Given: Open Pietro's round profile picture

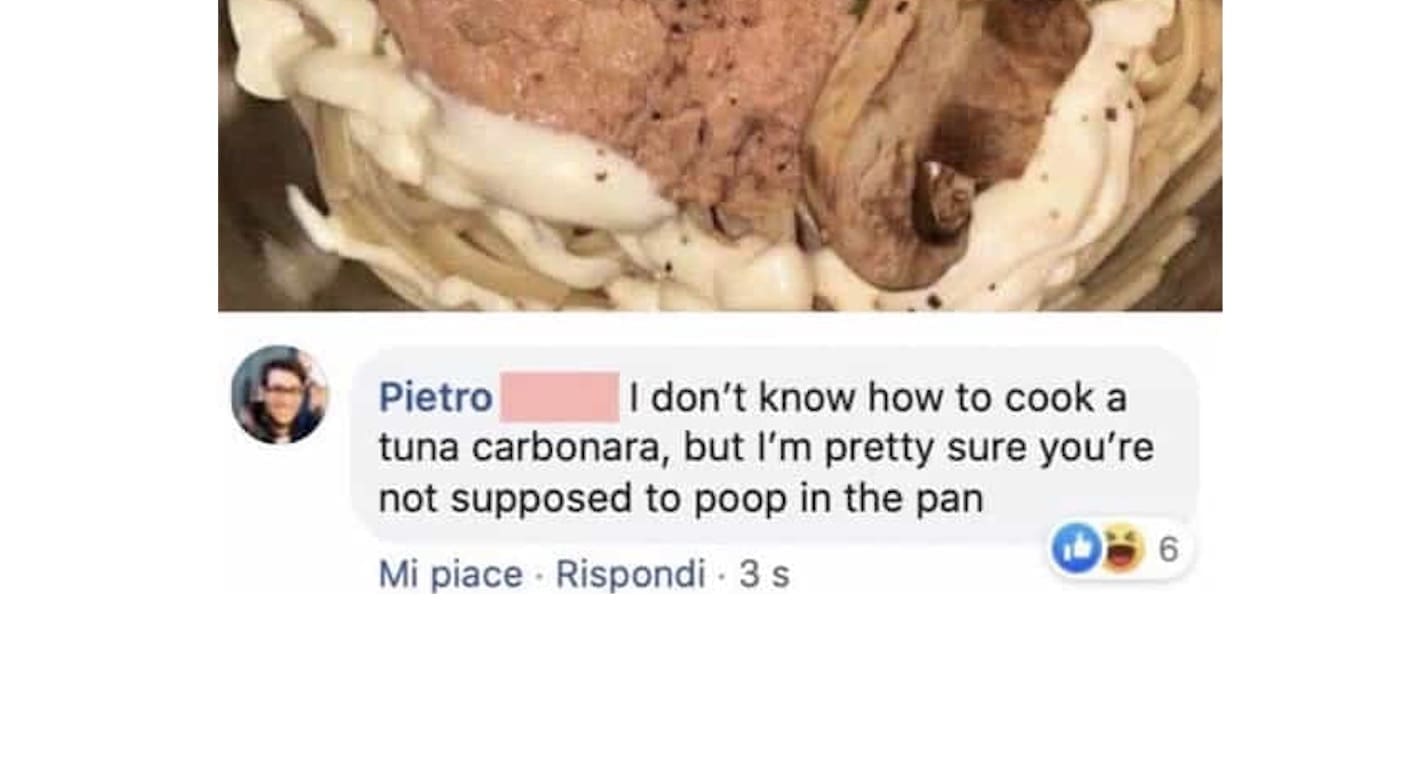Looking at the screenshot, I should click(279, 395).
